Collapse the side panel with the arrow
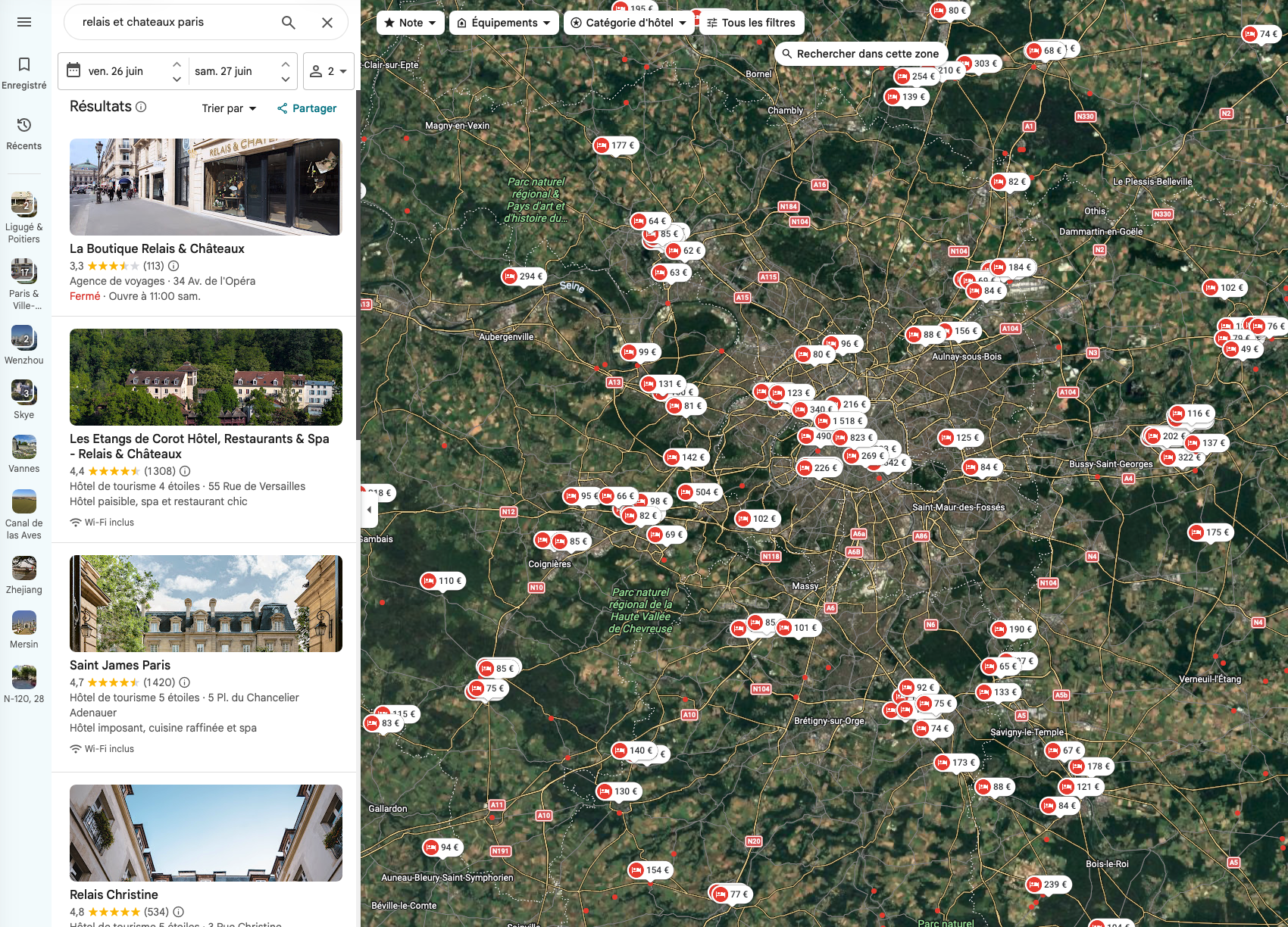Image resolution: width=1288 pixels, height=927 pixels. pos(368,510)
